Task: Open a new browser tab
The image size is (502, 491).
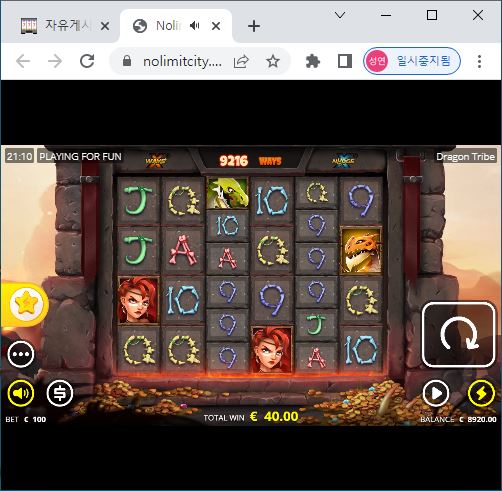Action: coord(254,26)
